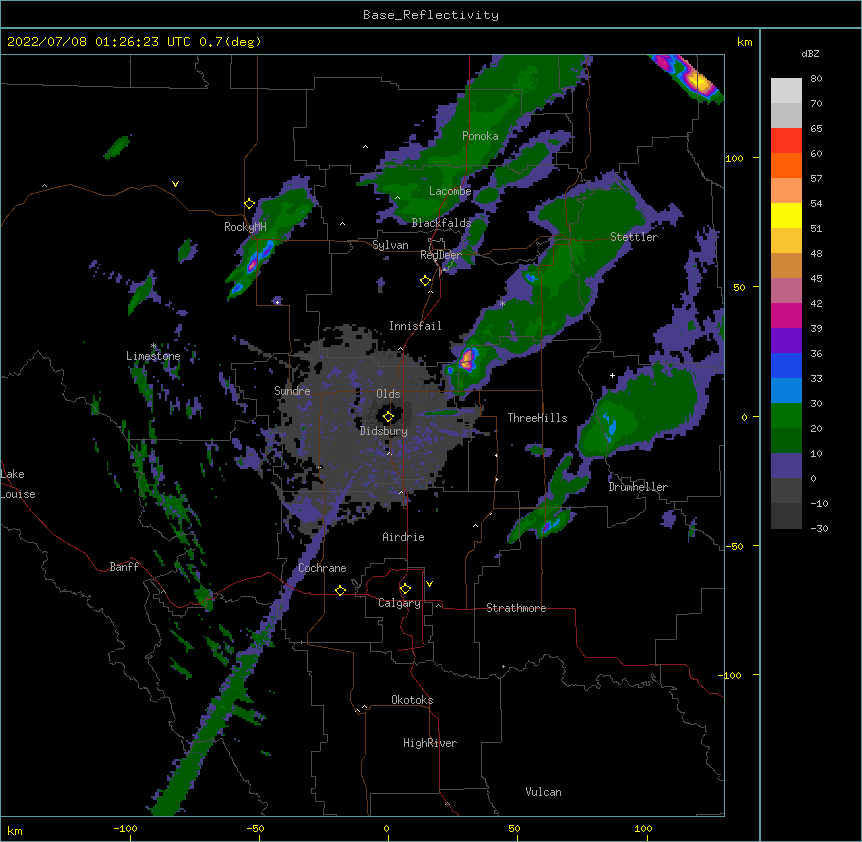Pick the light gray 70-80 dBZ legend swatch
Image resolution: width=862 pixels, height=842 pixels.
pyautogui.click(x=786, y=91)
